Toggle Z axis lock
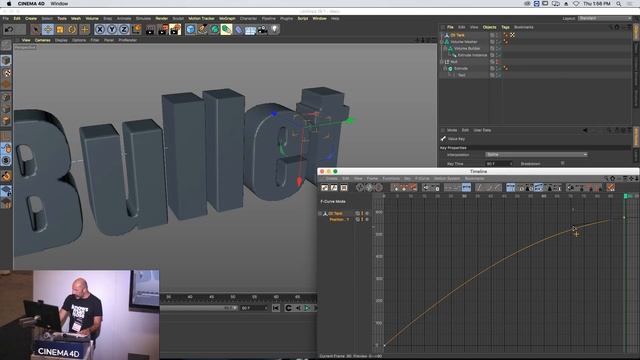Image resolution: width=640 pixels, height=360 pixels. coord(124,29)
